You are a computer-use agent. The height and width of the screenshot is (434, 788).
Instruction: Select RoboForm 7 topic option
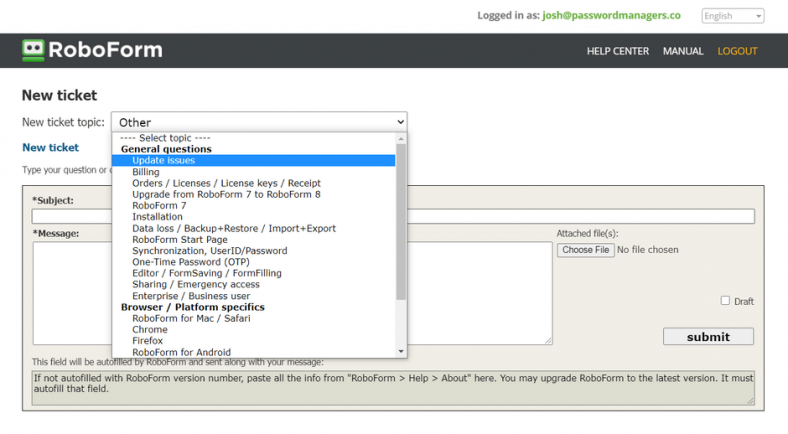pos(159,206)
